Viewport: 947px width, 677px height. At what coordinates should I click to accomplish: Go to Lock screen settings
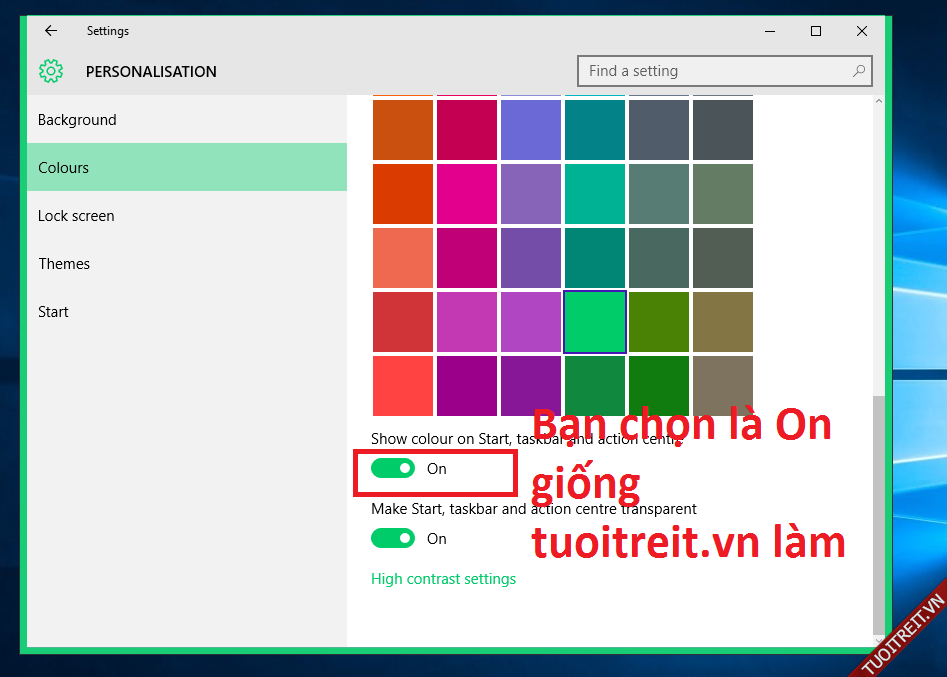tap(76, 216)
